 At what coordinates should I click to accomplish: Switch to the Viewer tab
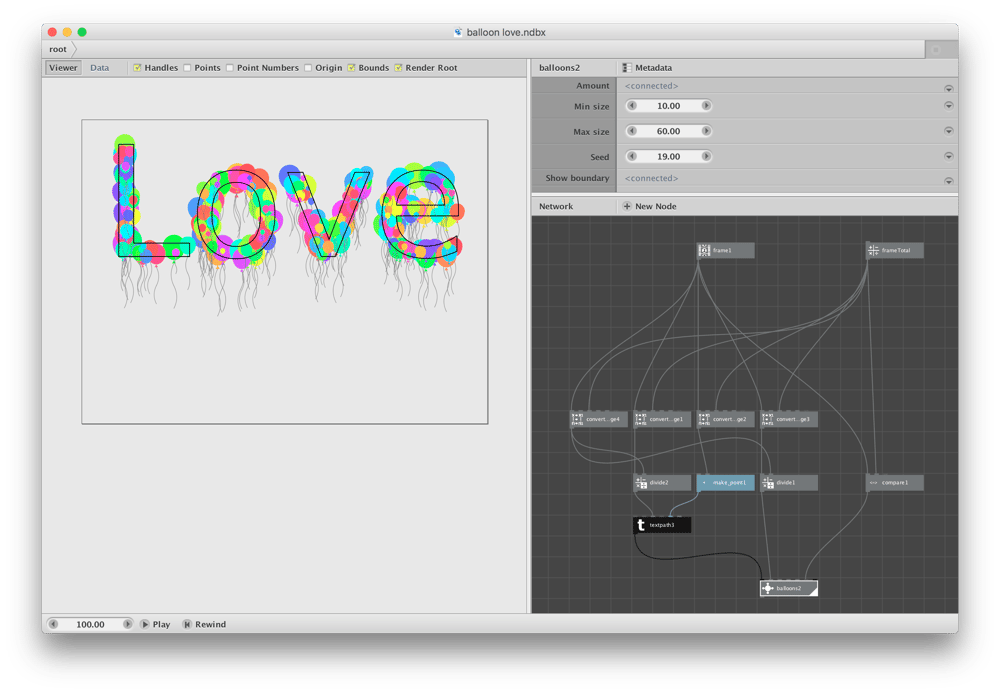[63, 68]
